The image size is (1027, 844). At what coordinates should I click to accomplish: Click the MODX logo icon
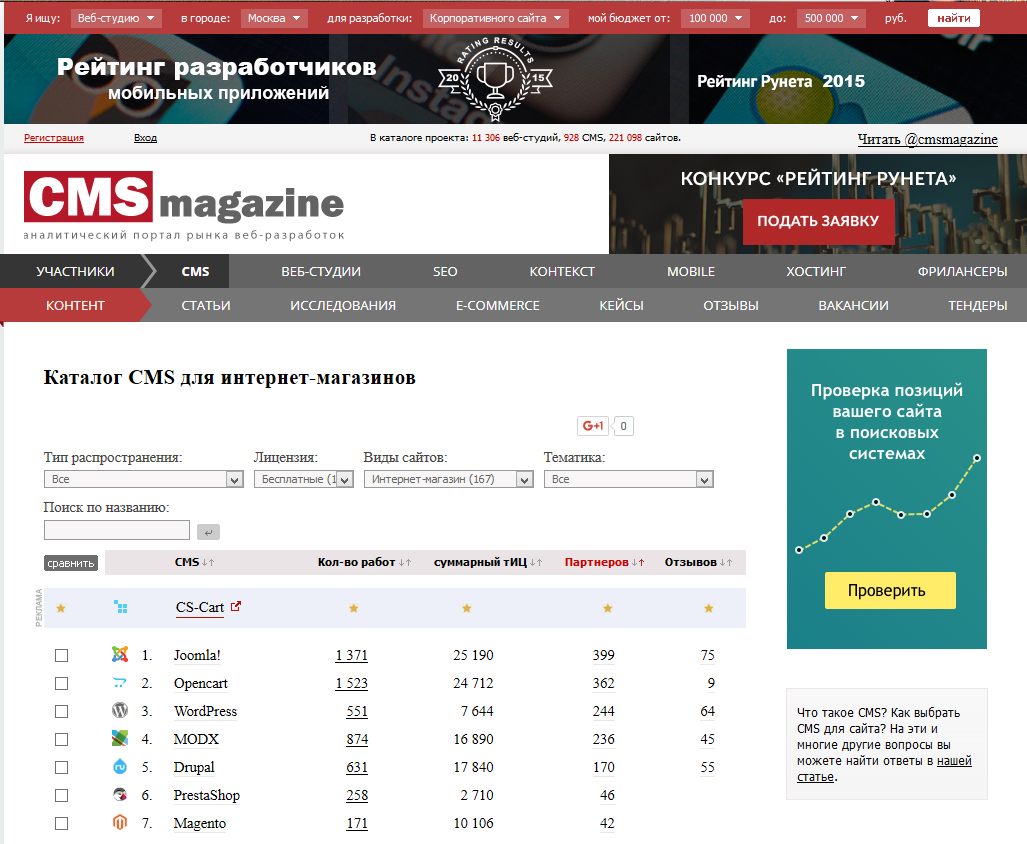pyautogui.click(x=120, y=739)
